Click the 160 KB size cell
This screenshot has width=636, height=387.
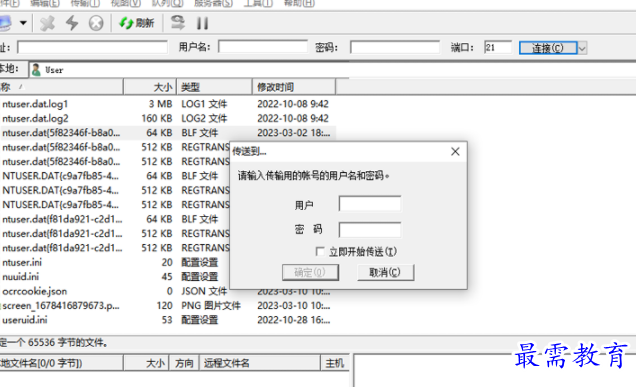(157, 118)
